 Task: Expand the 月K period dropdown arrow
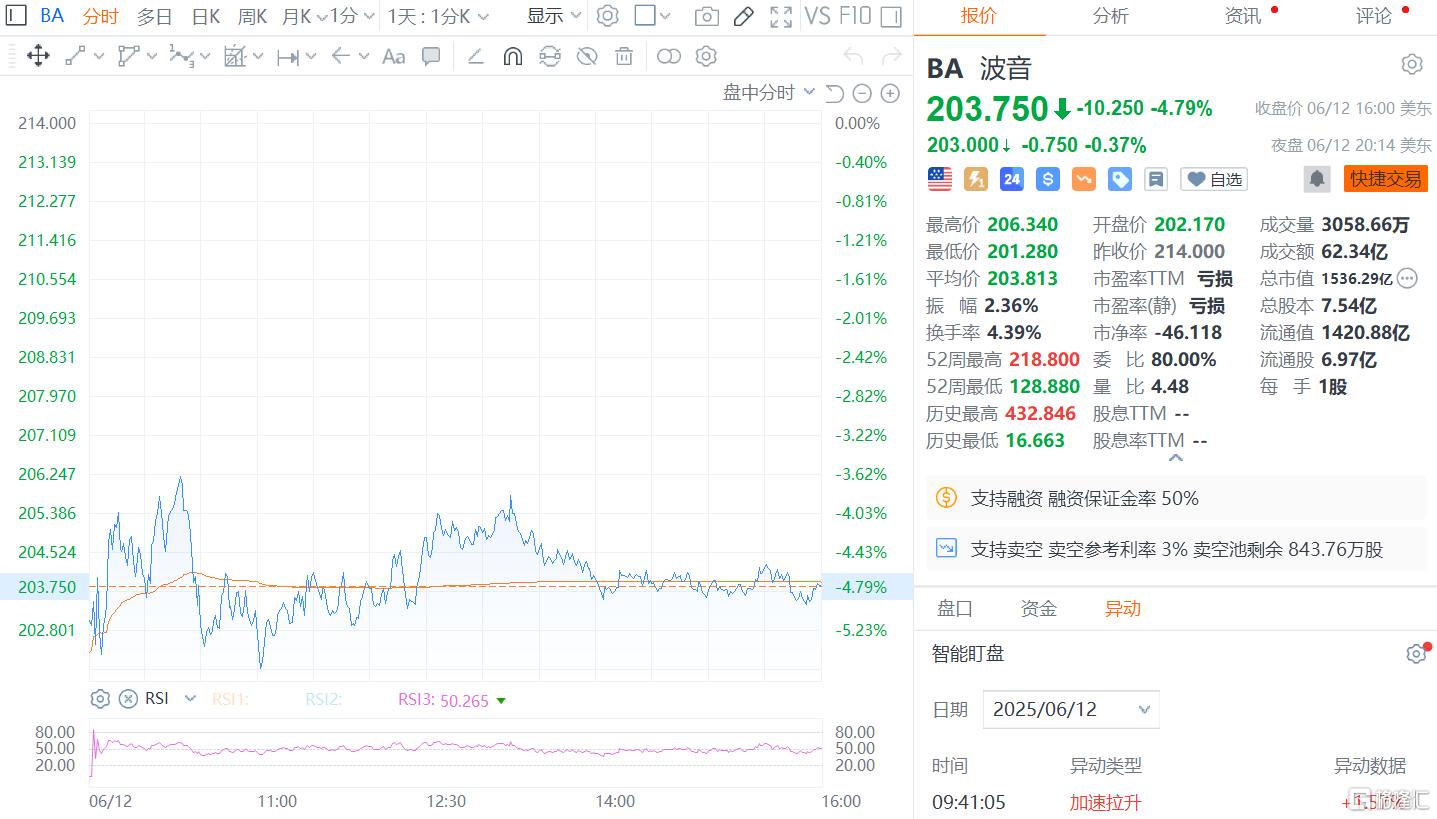[321, 16]
